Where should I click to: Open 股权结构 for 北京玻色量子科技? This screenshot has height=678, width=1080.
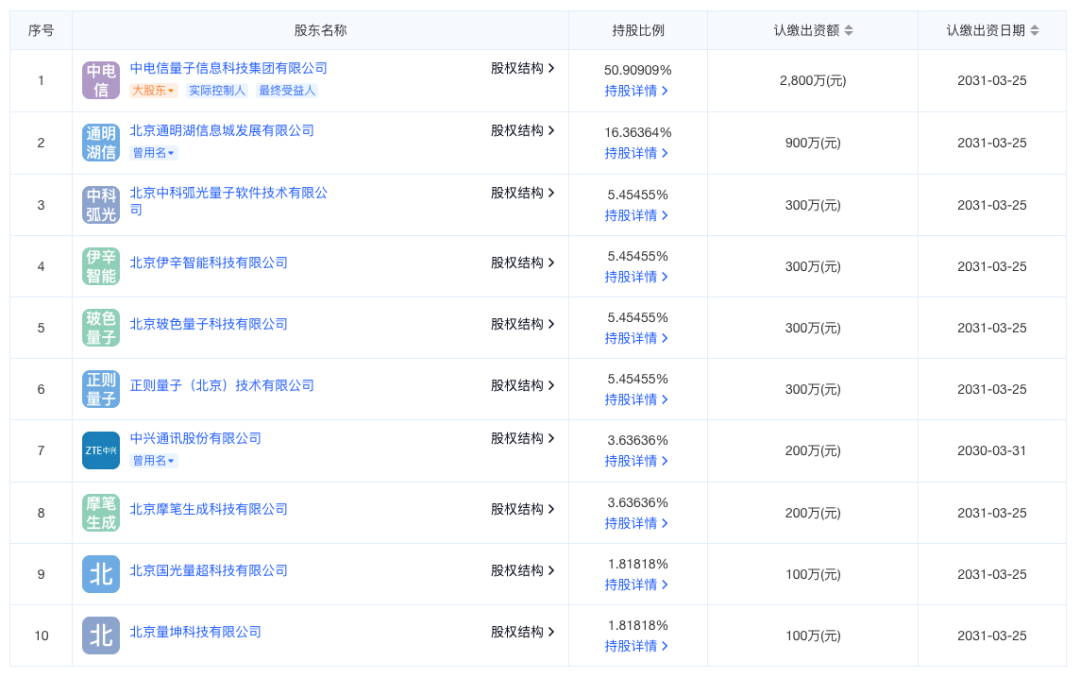tap(522, 324)
